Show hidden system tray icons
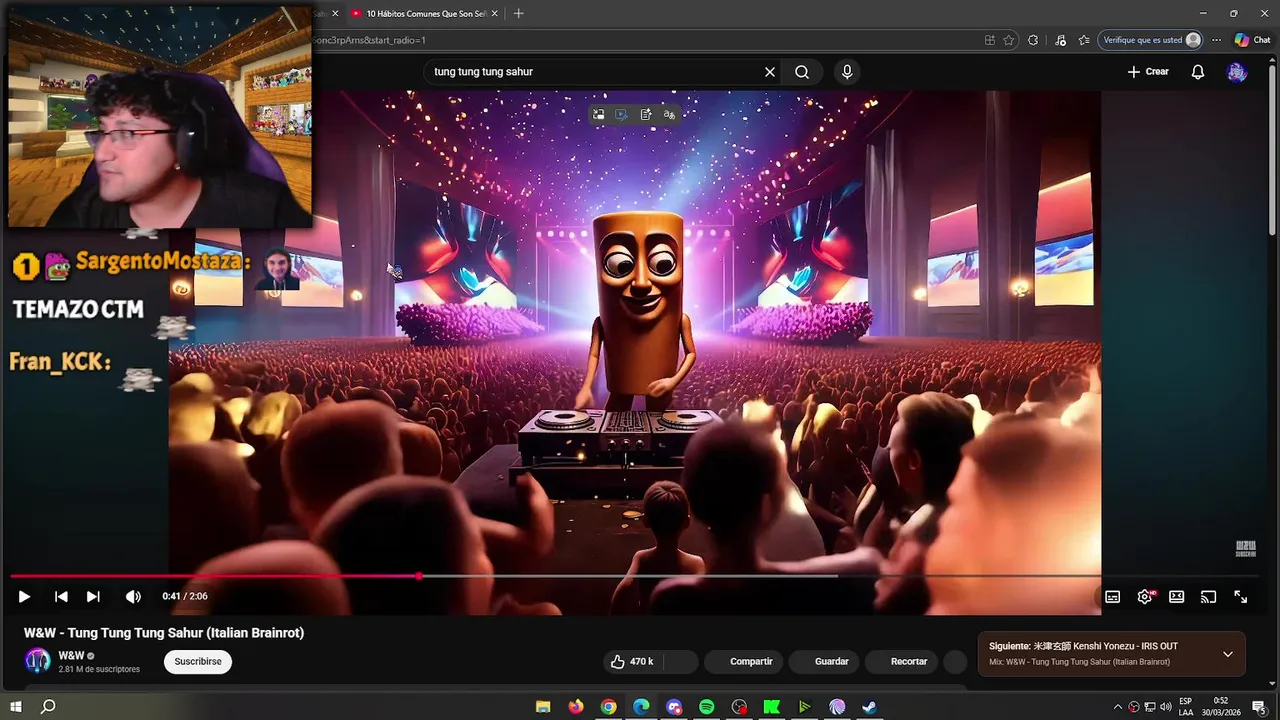Screen dimensions: 1280x720 [x=1118, y=707]
